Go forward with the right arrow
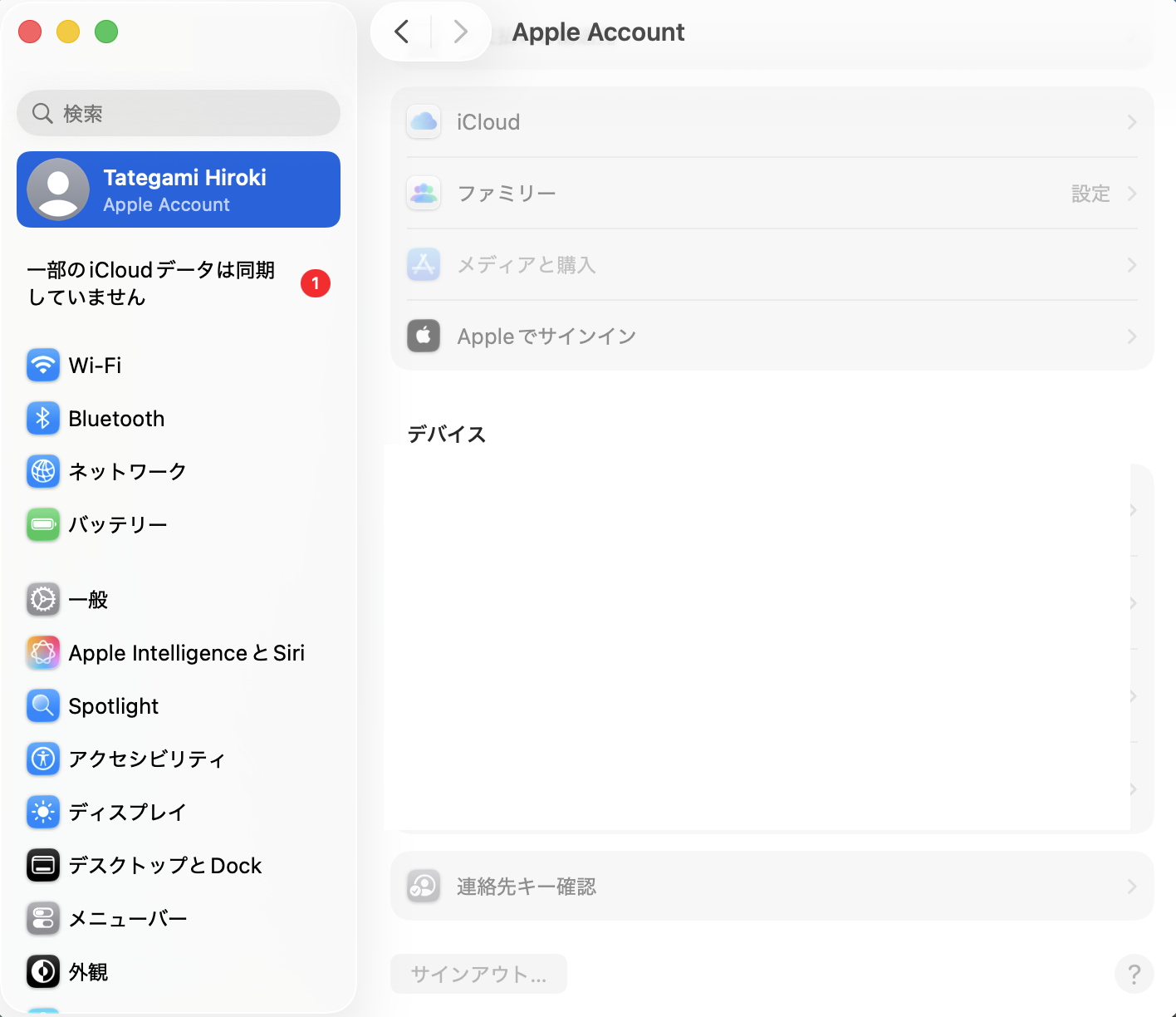This screenshot has height=1017, width=1176. (461, 32)
